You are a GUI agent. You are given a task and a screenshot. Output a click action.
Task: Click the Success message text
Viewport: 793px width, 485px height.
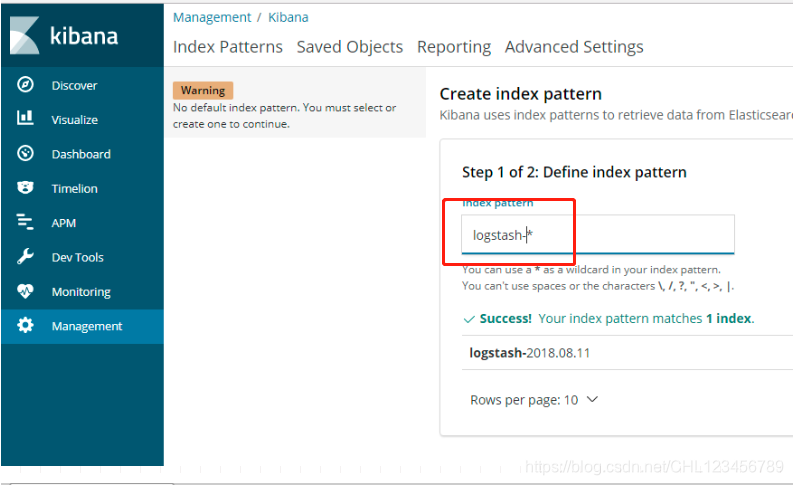click(x=616, y=319)
